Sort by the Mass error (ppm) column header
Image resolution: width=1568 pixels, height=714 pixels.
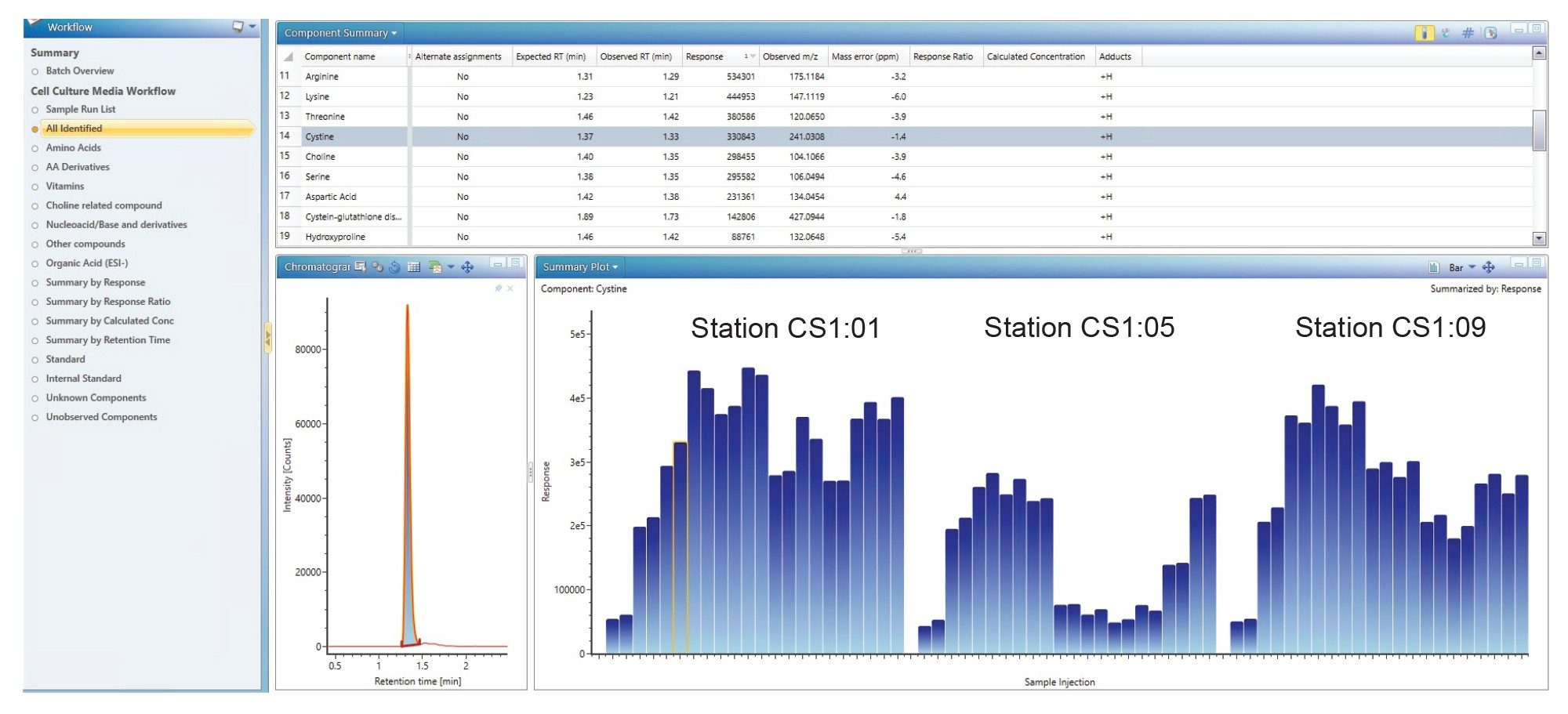click(868, 56)
